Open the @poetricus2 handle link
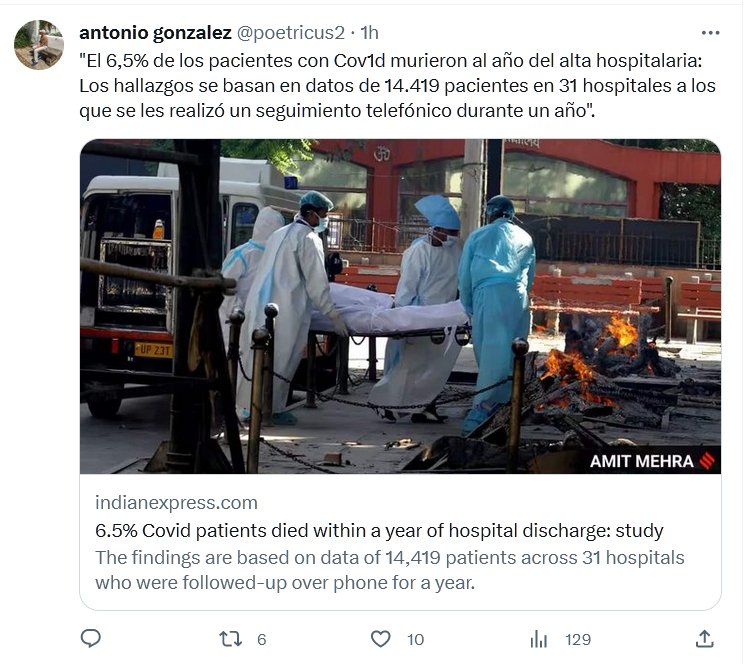Screen dimensions: 746x664 (x=290, y=33)
